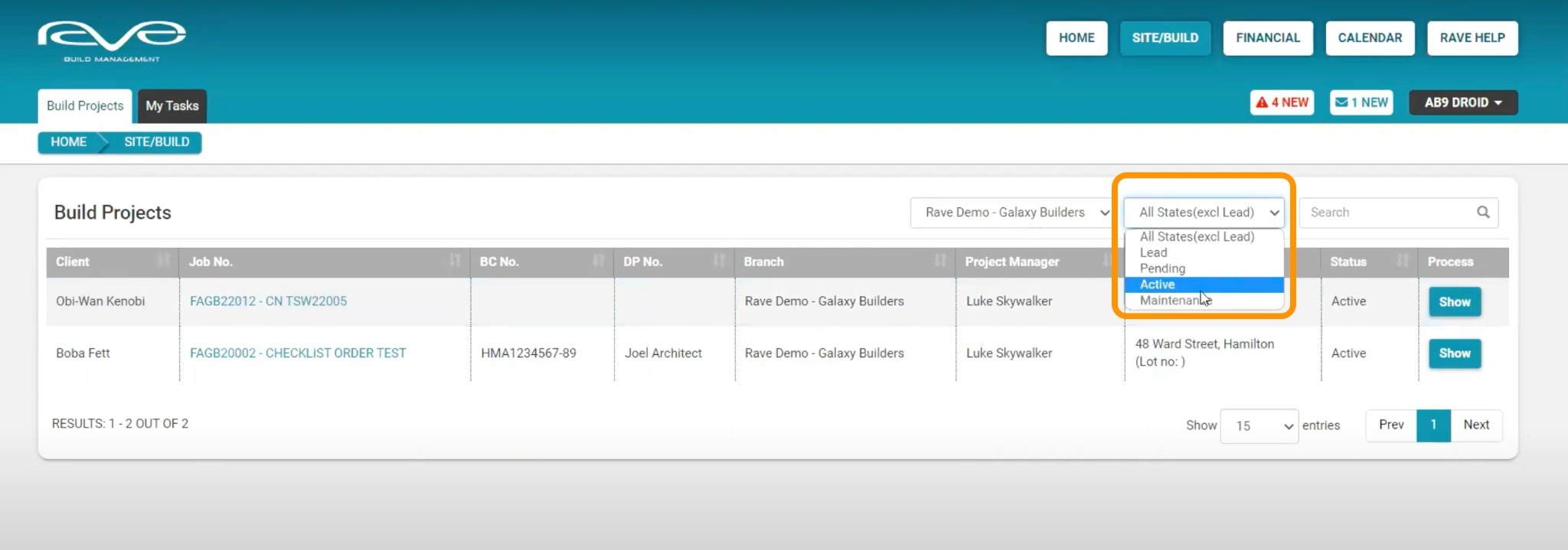Click Luke Skywalker in Boba Fett row

tap(1009, 353)
